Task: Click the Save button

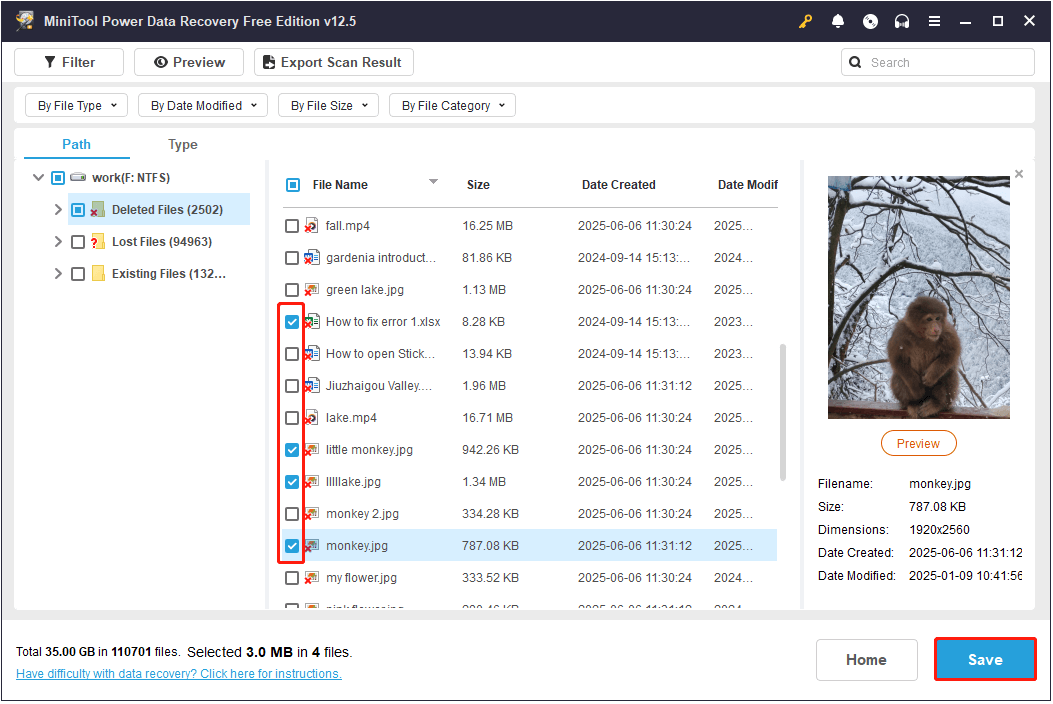Action: (984, 659)
